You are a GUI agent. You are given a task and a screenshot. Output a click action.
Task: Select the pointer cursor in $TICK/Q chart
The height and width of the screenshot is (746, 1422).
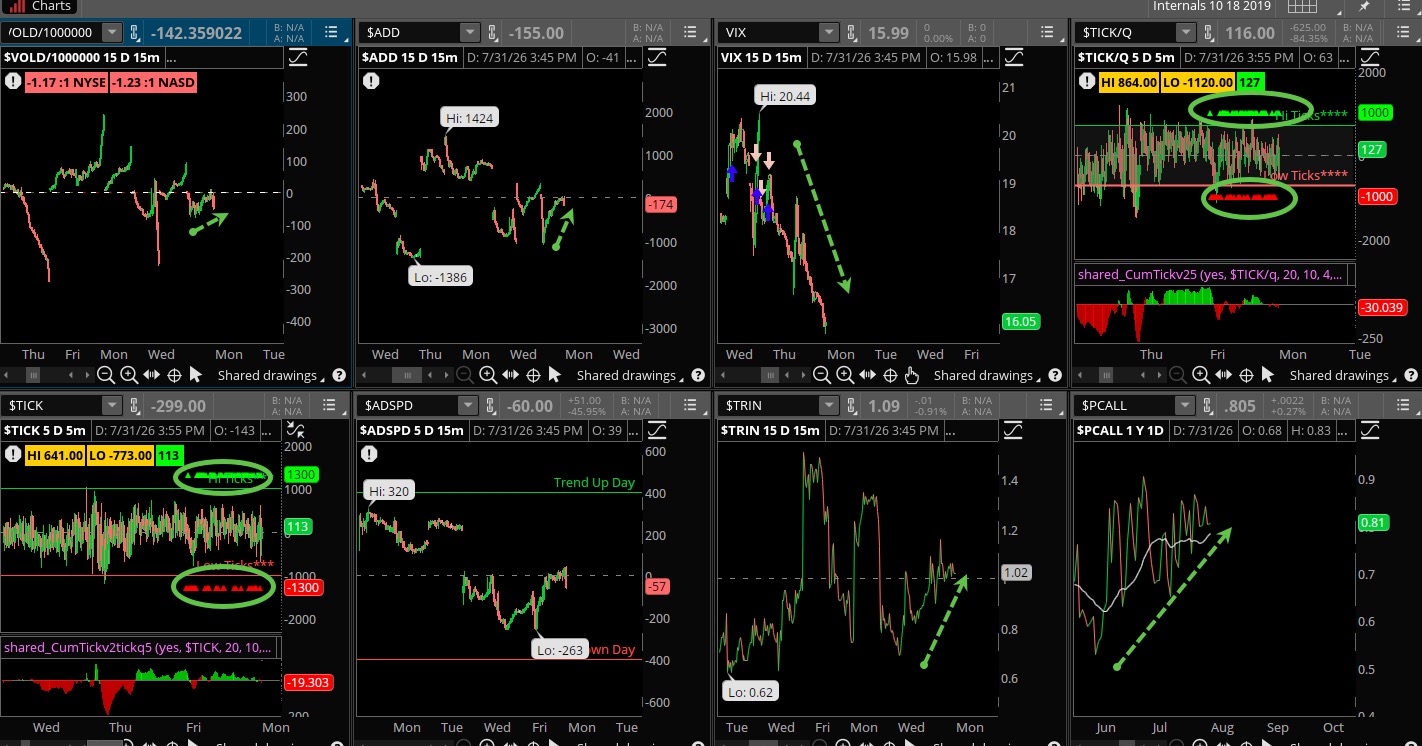[1268, 375]
